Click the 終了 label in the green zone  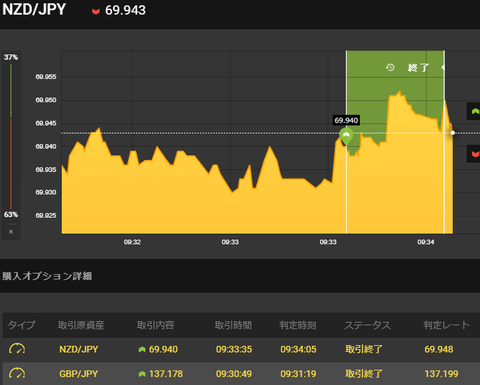pos(418,68)
